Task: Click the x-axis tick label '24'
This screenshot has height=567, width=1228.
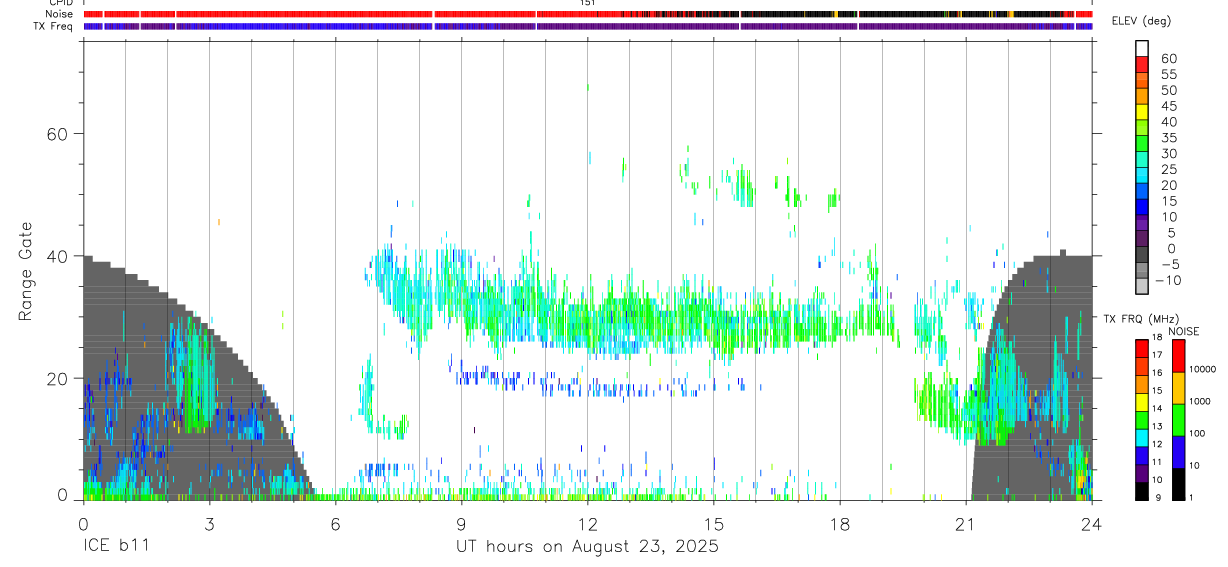Action: point(1091,523)
